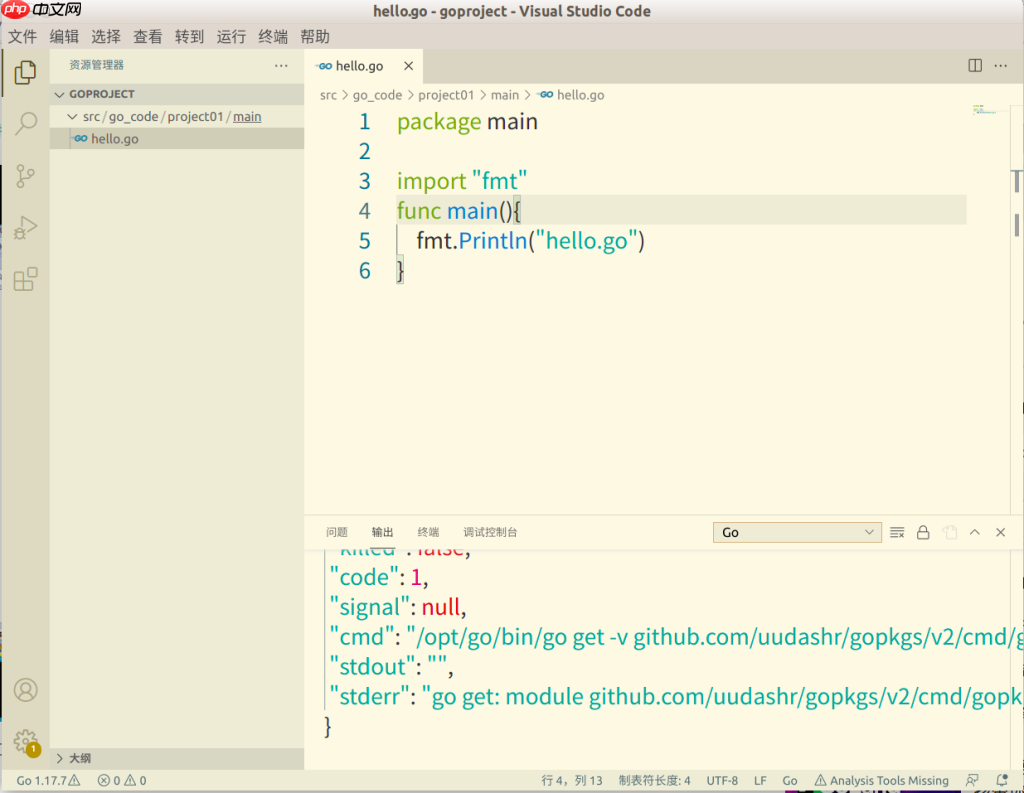
Task: Open the 终端 menu in menu bar
Action: tap(273, 37)
